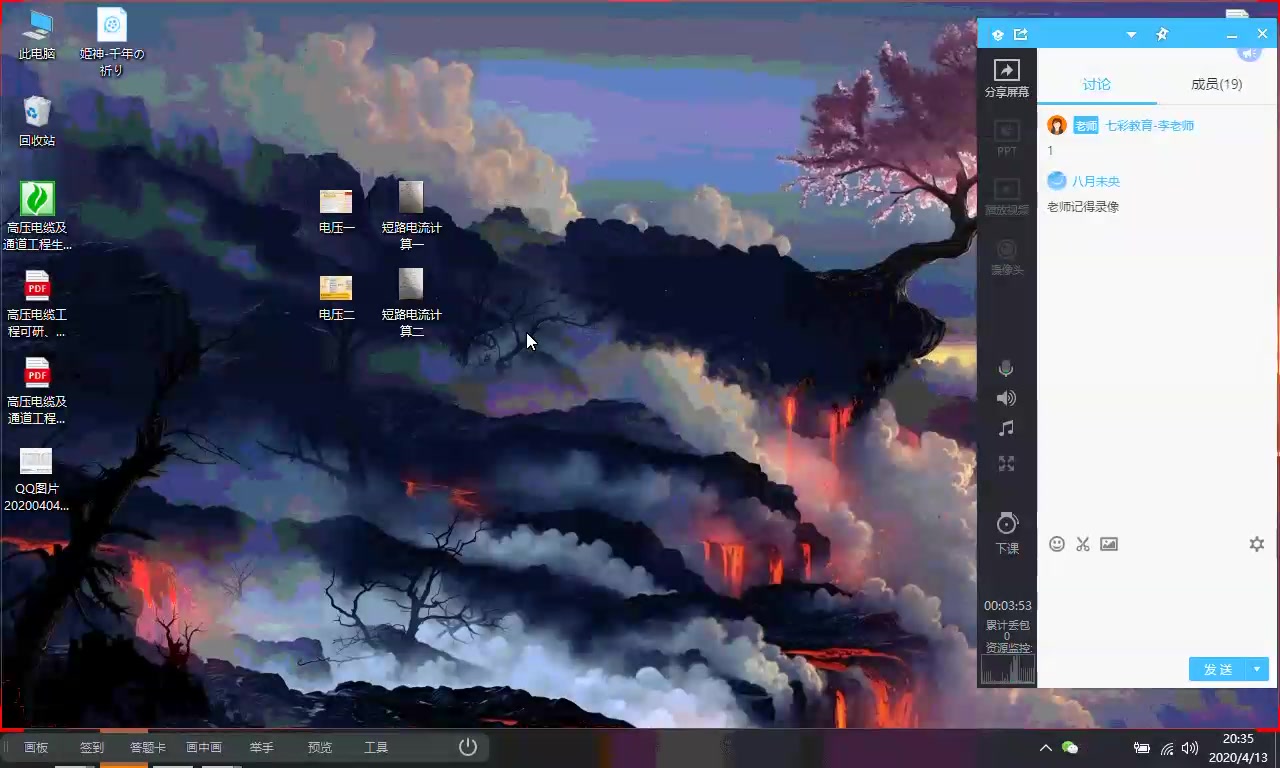Click the announcement speaker icon above tabs

(x=1248, y=52)
